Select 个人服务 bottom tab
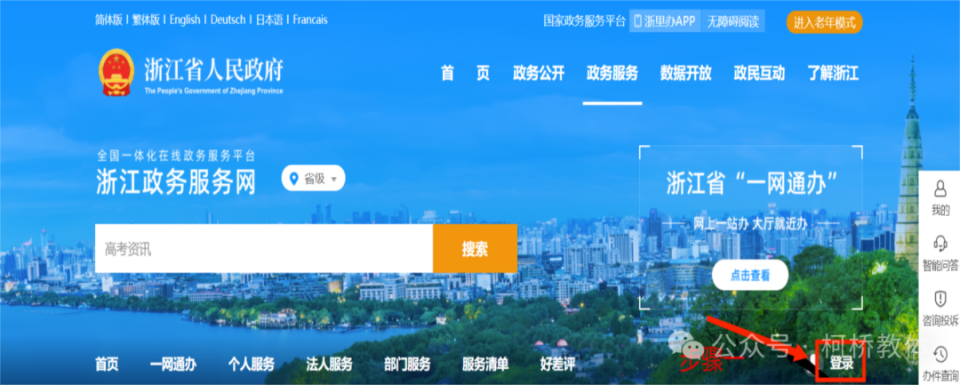Image resolution: width=960 pixels, height=385 pixels. [x=251, y=365]
